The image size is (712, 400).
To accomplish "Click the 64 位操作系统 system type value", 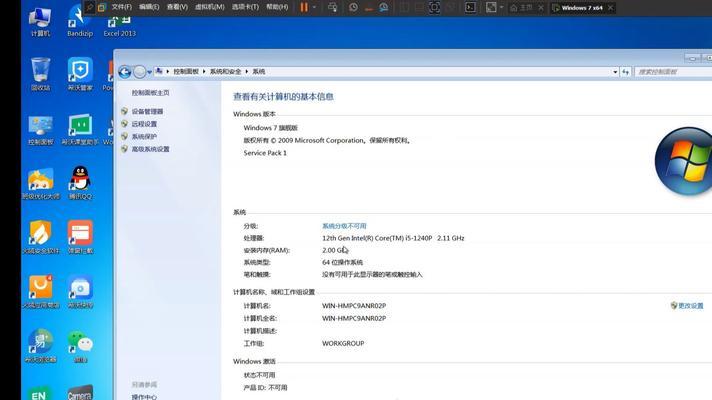I will point(342,262).
